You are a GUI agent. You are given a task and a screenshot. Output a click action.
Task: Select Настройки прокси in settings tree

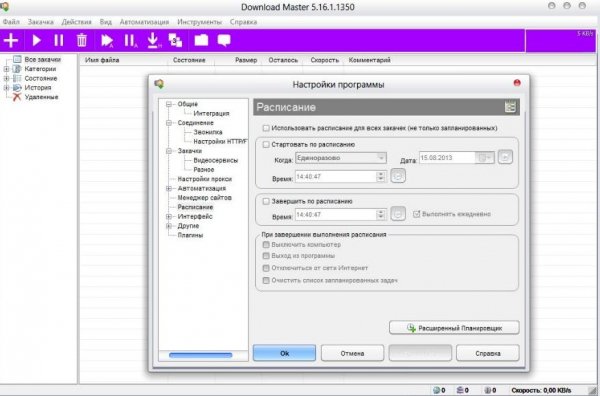[x=204, y=179]
